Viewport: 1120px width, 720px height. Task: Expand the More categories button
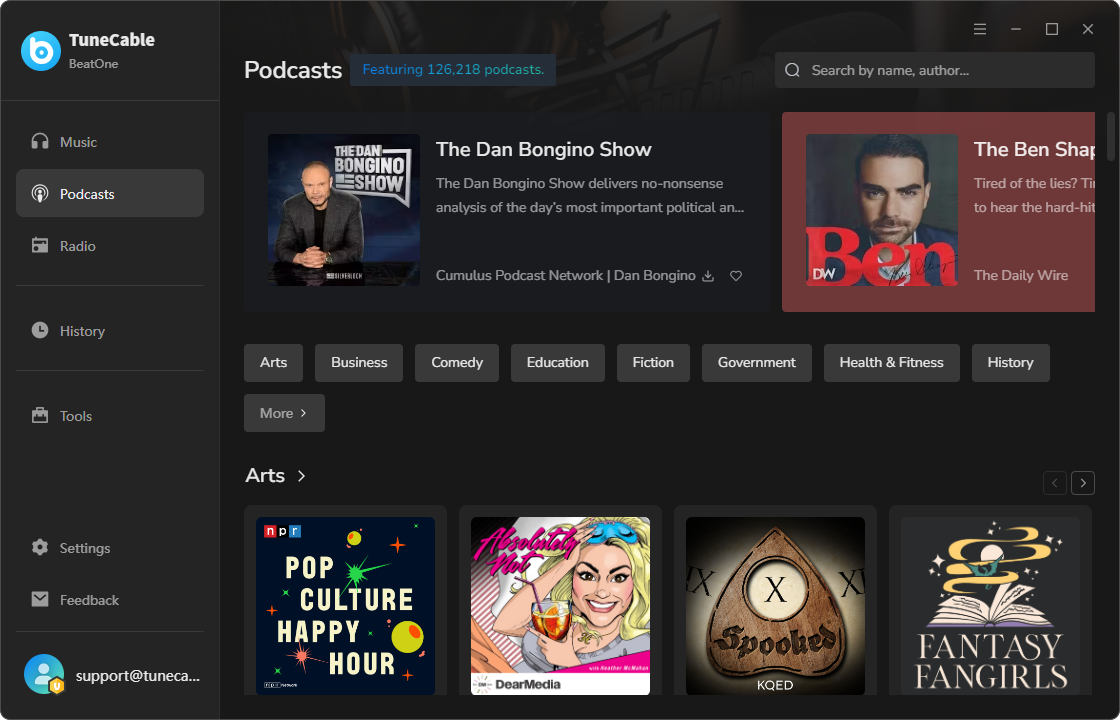pyautogui.click(x=284, y=413)
